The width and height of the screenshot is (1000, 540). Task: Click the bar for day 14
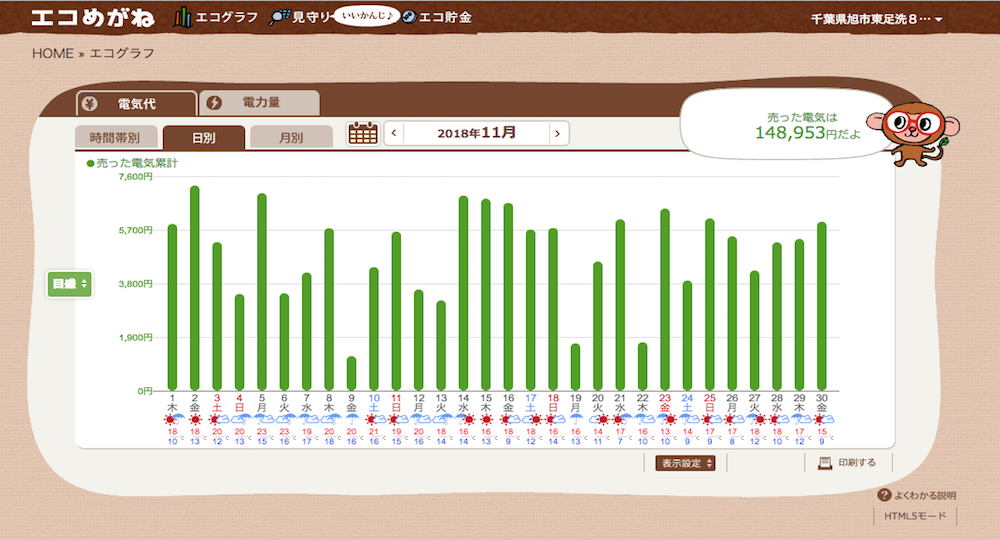coord(464,293)
